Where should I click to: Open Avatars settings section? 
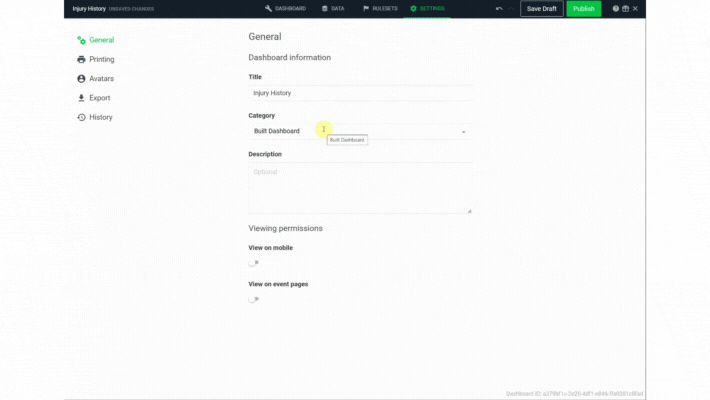(x=96, y=79)
